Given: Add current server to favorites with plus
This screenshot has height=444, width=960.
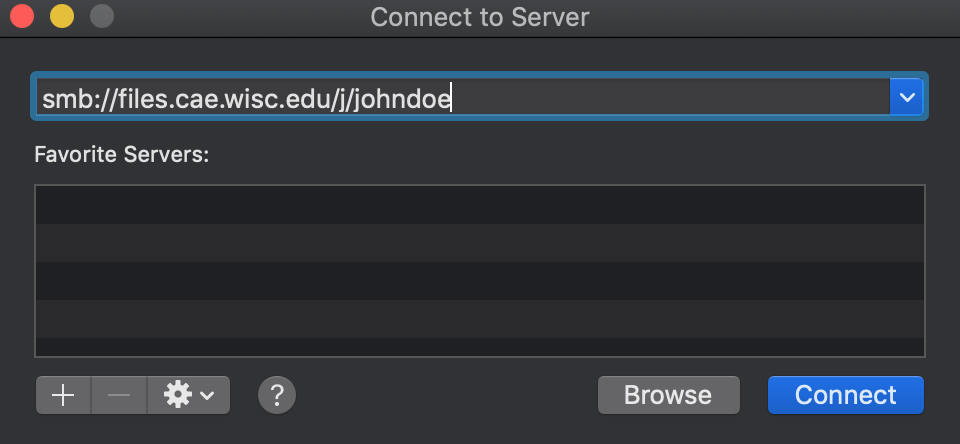Looking at the screenshot, I should click(x=63, y=396).
